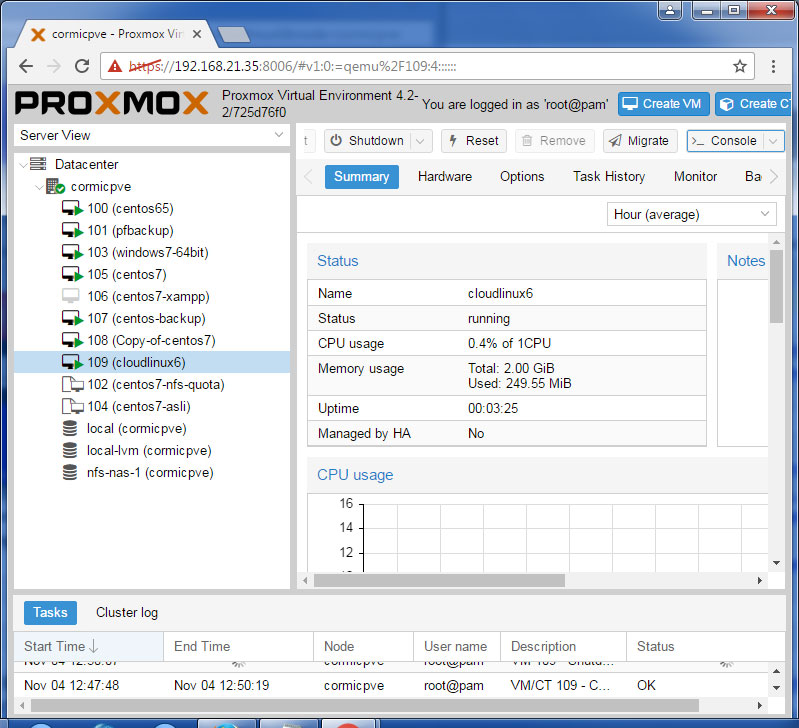799x728 pixels.
Task: Sort by the Node column header
Action: 363,646
